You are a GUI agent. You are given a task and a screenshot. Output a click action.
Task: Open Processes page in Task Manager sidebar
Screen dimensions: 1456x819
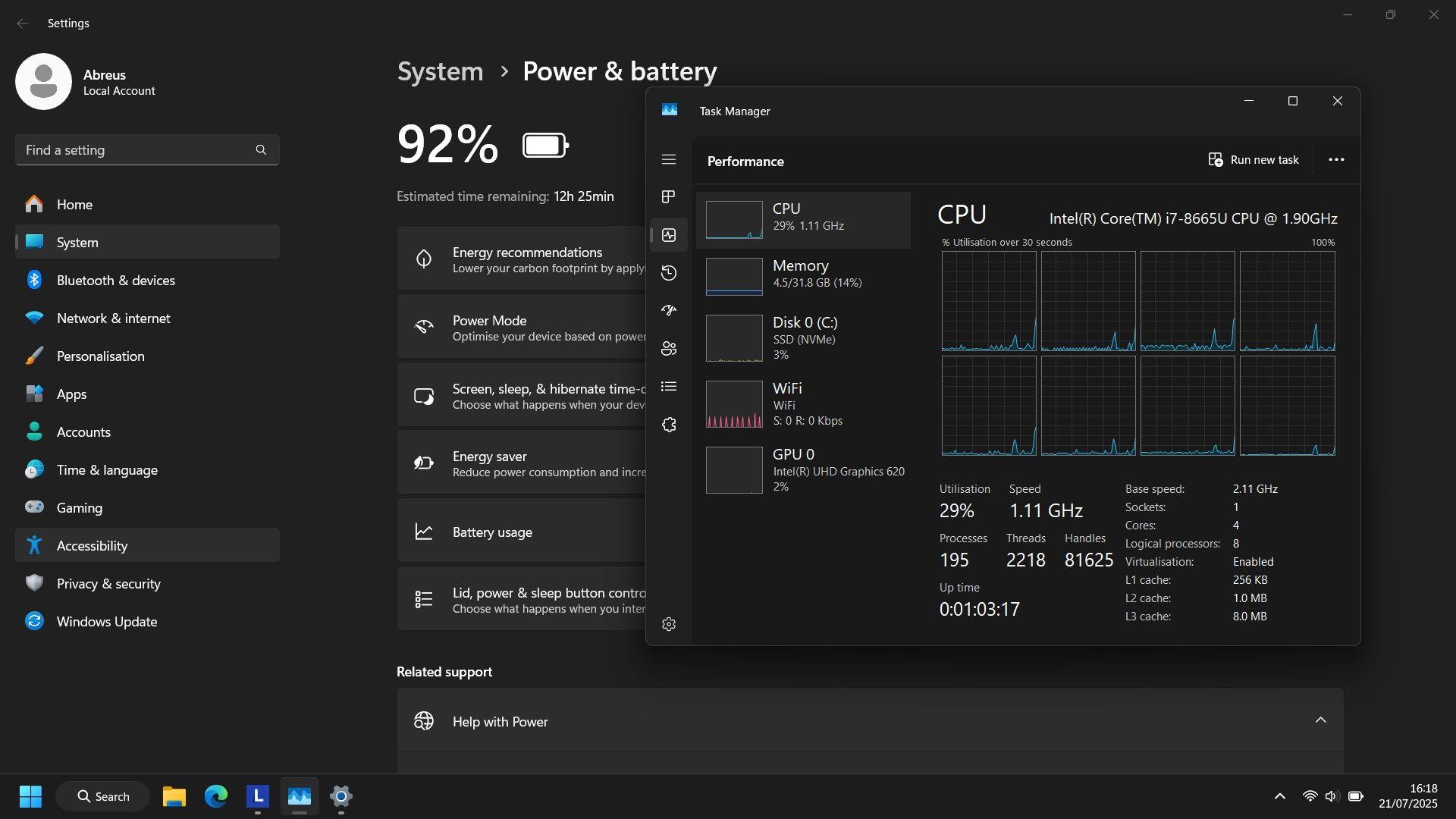668,197
